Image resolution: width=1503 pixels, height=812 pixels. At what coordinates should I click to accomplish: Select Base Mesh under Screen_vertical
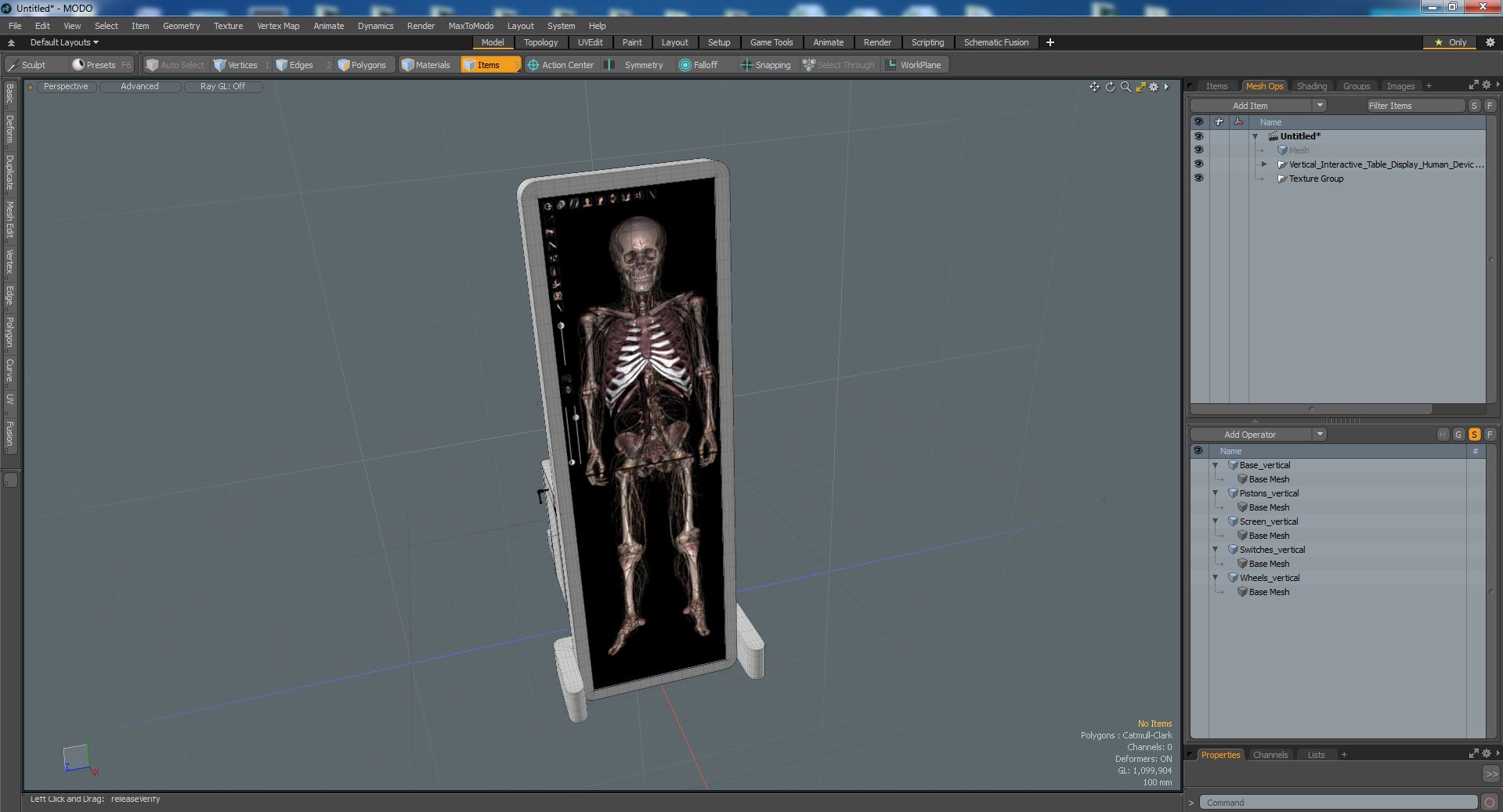tap(1269, 536)
